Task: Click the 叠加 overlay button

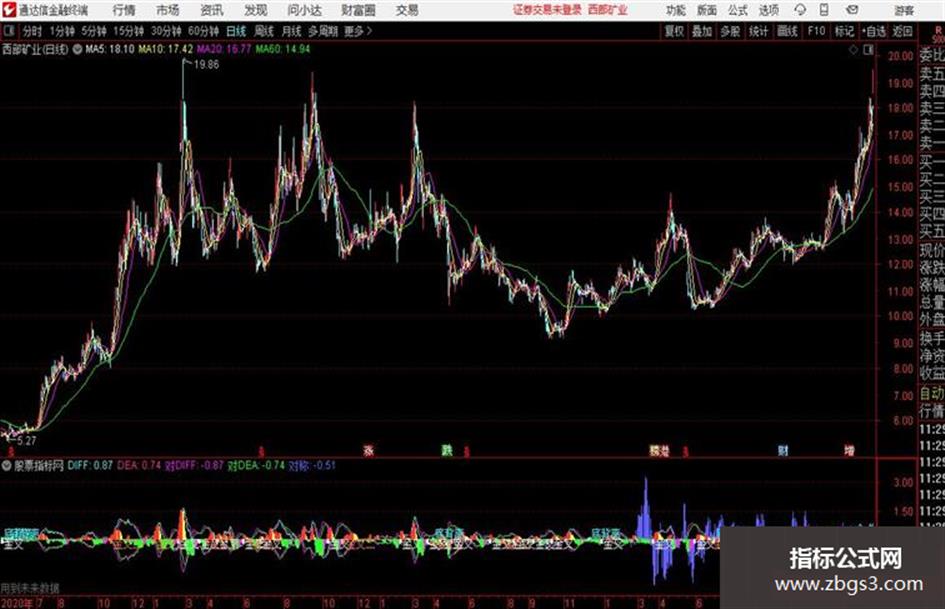Action: pyautogui.click(x=702, y=31)
